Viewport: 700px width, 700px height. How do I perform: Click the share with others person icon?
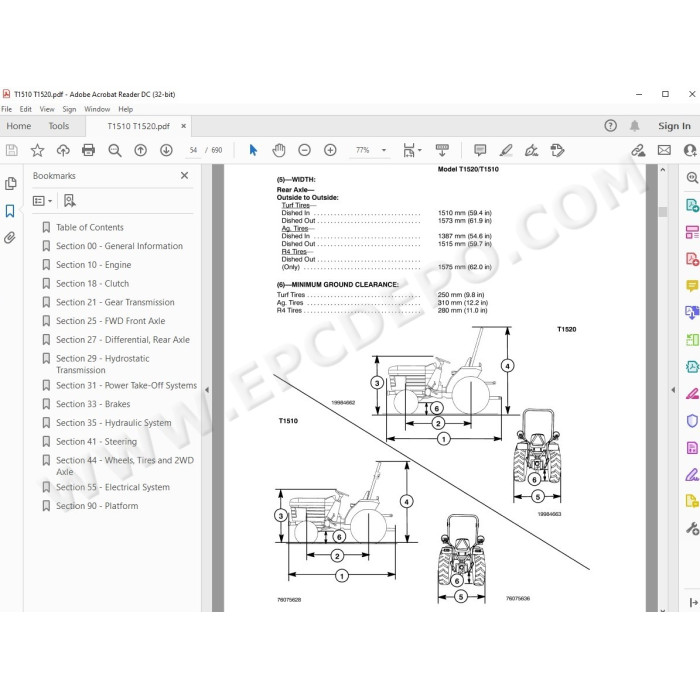click(690, 150)
